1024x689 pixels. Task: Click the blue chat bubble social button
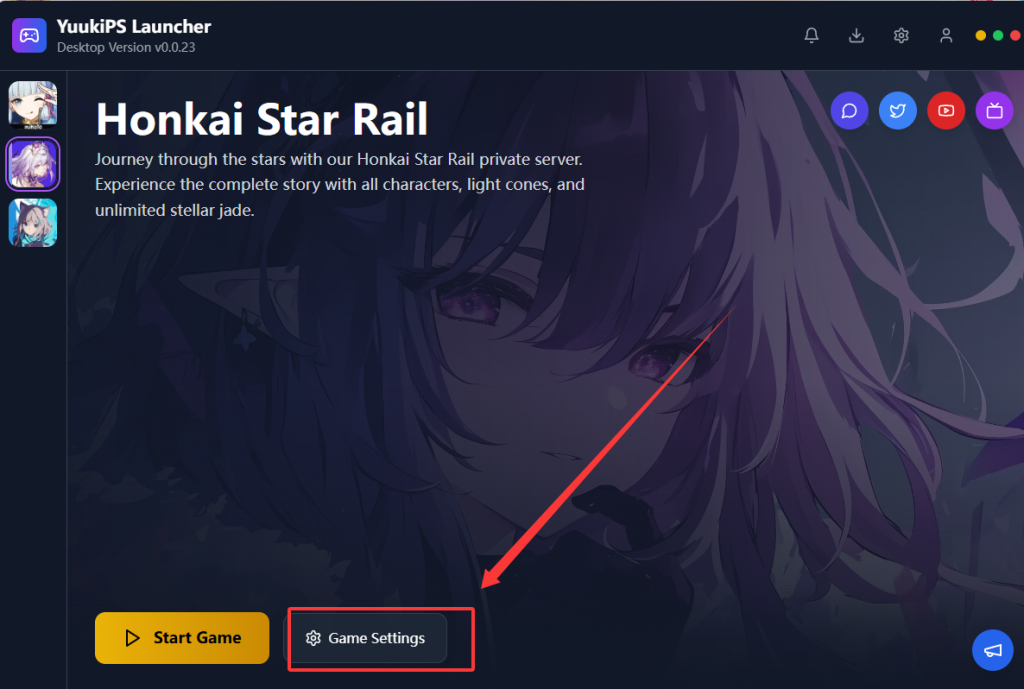coord(849,110)
